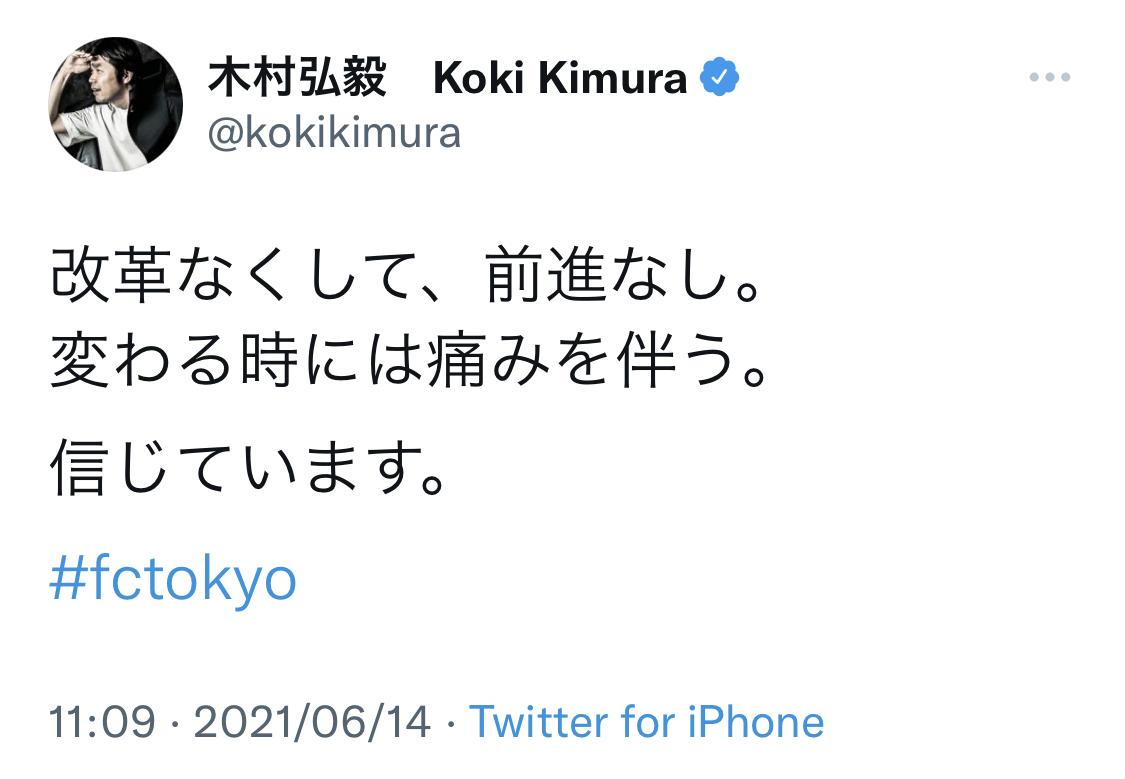Viewport: 1125px width, 779px height.
Task: Click the 2021/06/14 date
Action: pyautogui.click(x=312, y=722)
